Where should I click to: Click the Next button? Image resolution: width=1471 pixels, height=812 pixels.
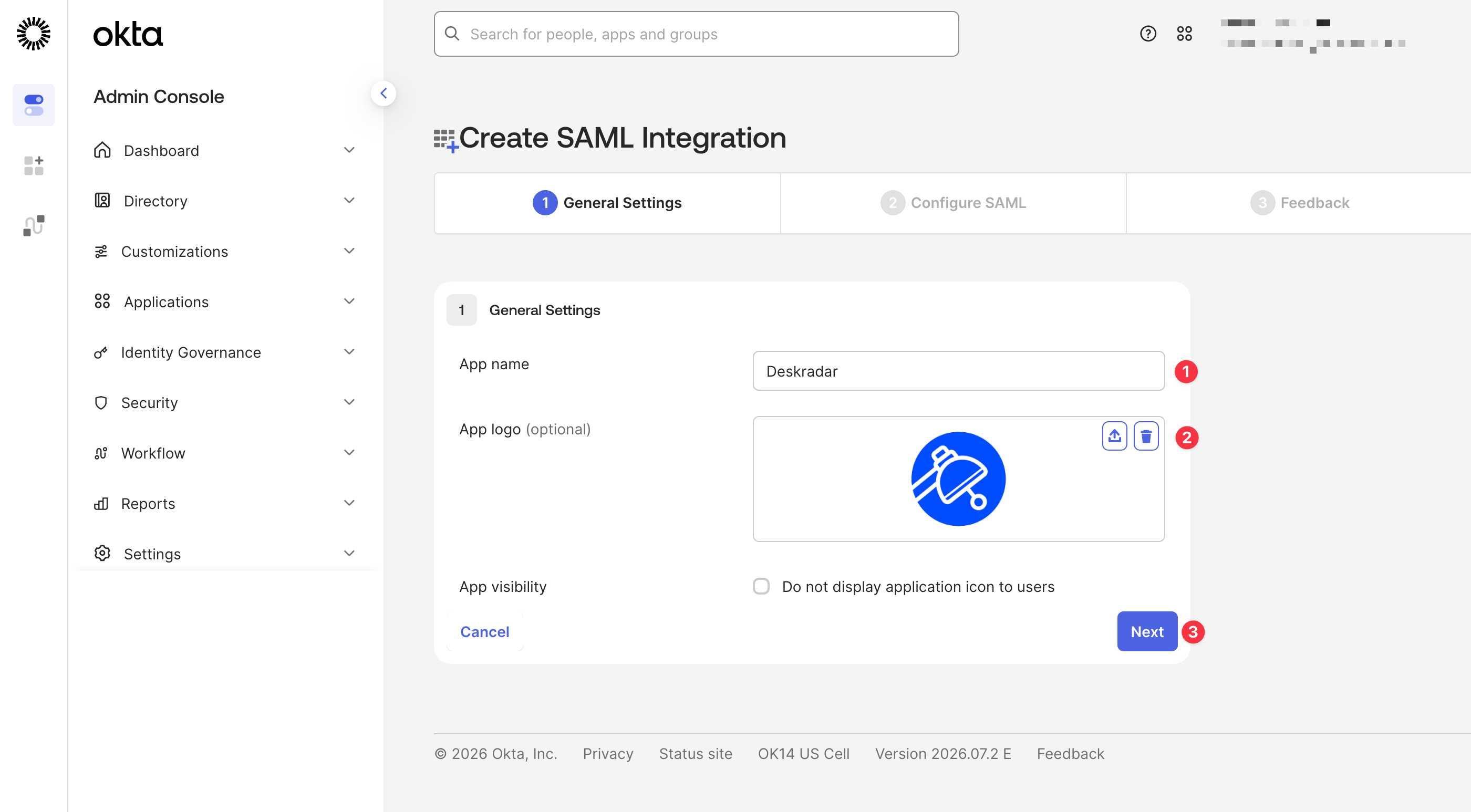tap(1147, 631)
